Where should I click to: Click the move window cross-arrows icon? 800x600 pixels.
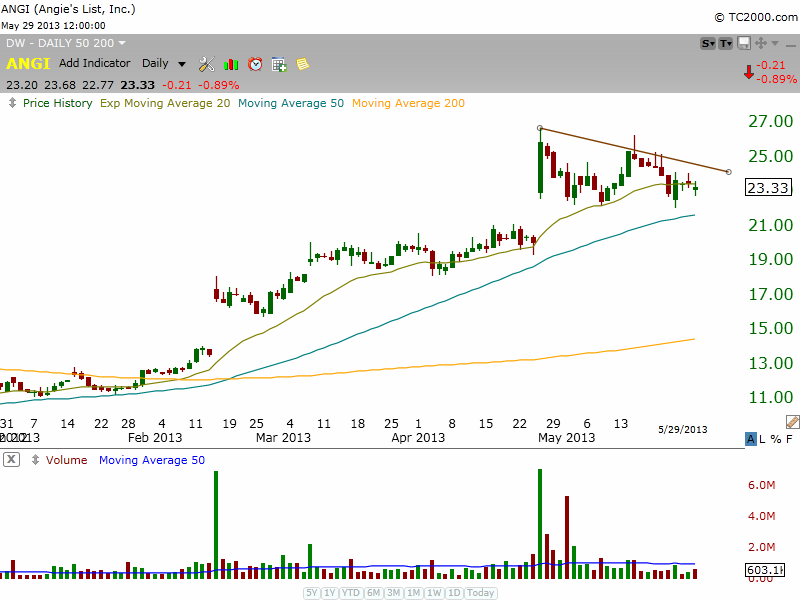coord(760,43)
